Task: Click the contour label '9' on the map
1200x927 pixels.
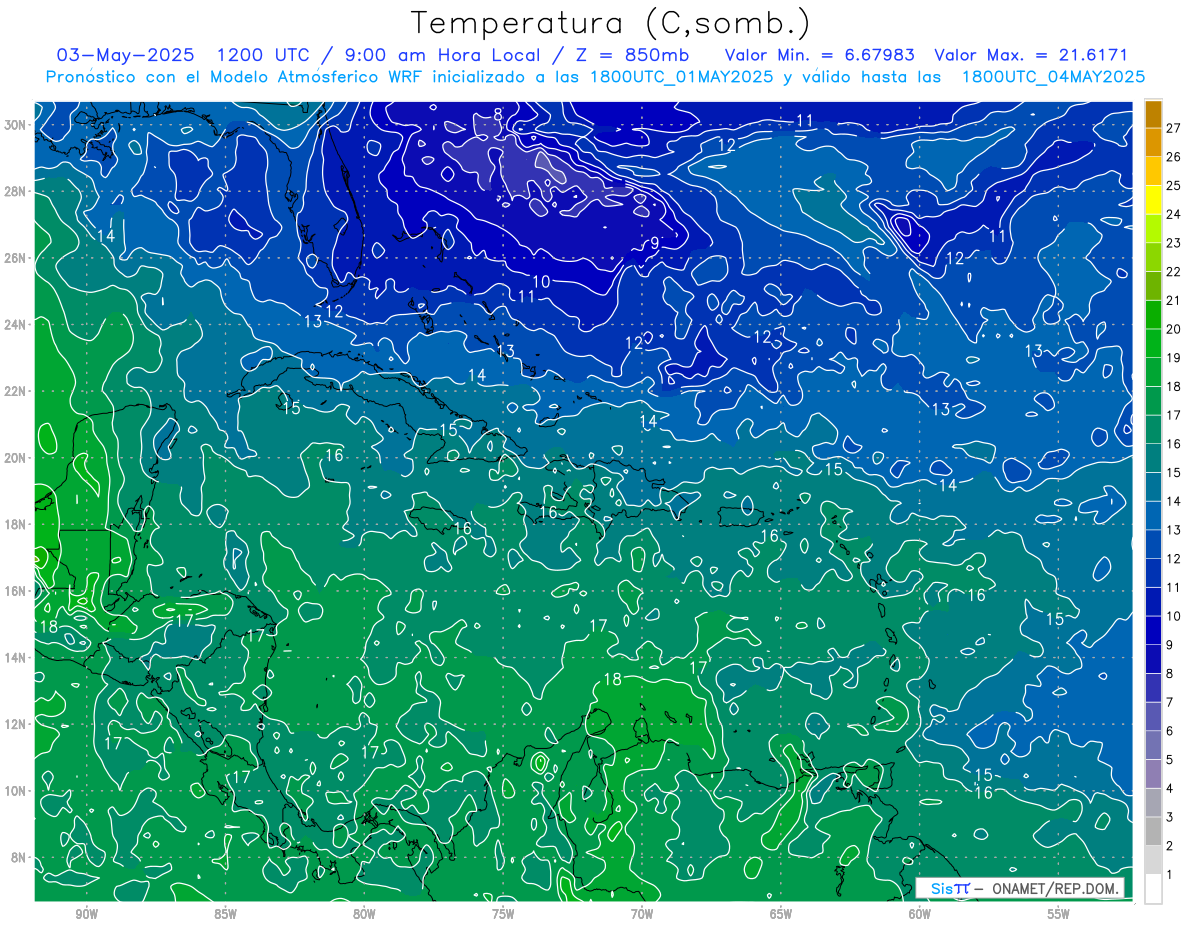Action: [655, 243]
